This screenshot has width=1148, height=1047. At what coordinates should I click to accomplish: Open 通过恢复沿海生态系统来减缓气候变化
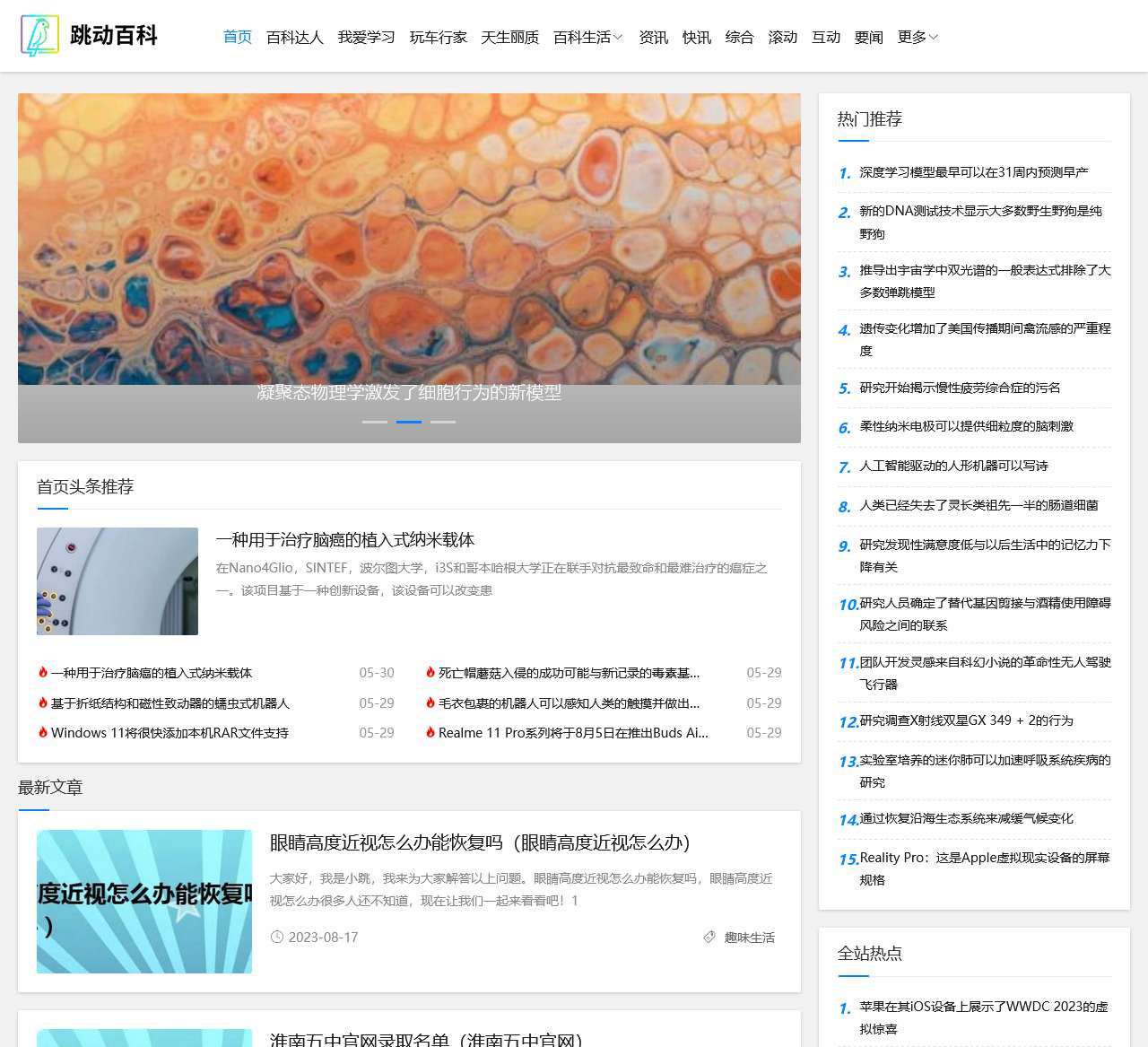[x=967, y=818]
